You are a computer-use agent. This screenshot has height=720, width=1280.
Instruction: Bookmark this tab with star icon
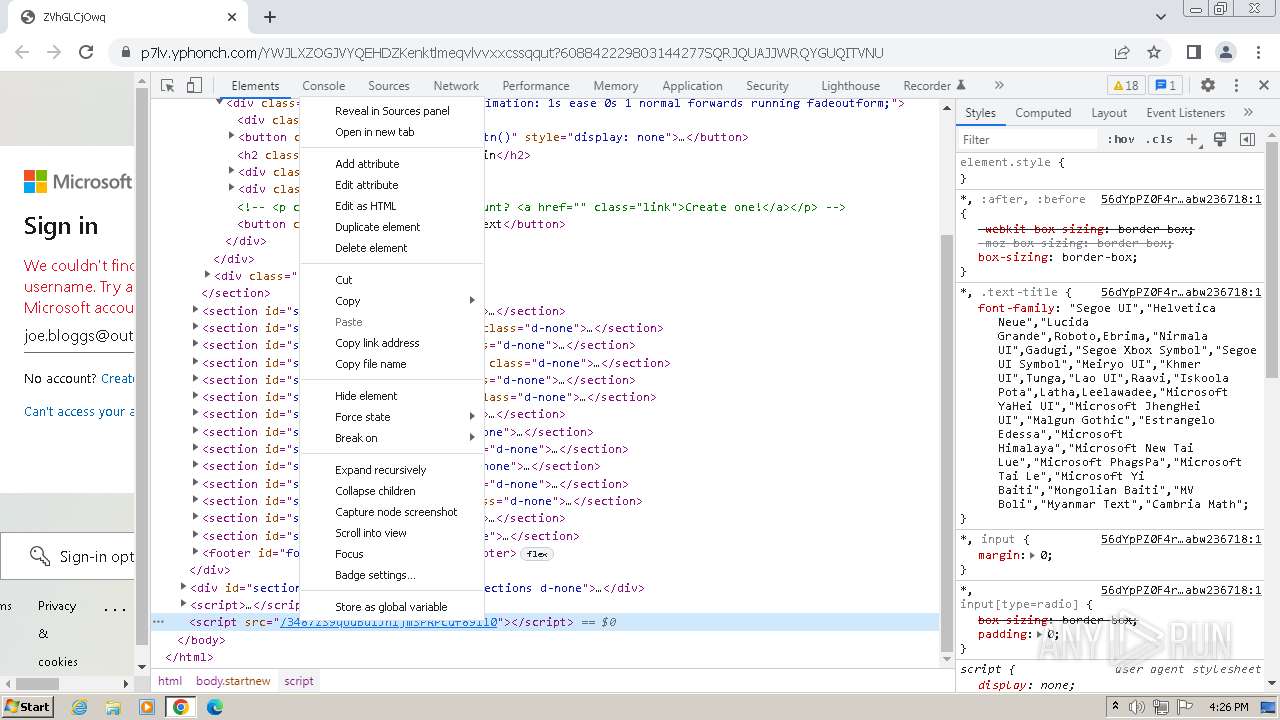[1154, 53]
